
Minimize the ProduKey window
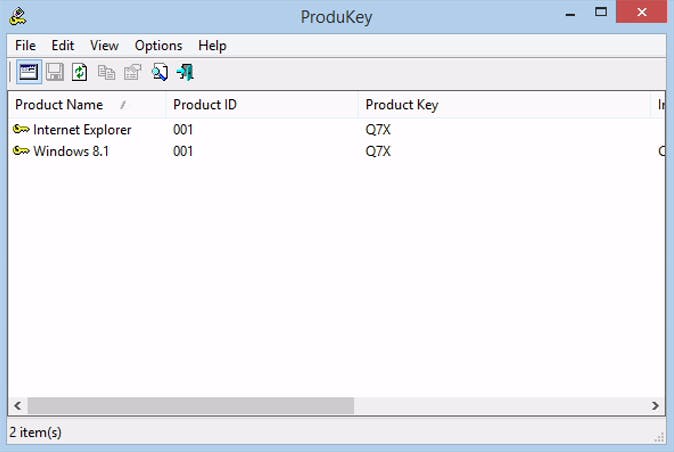coord(570,13)
